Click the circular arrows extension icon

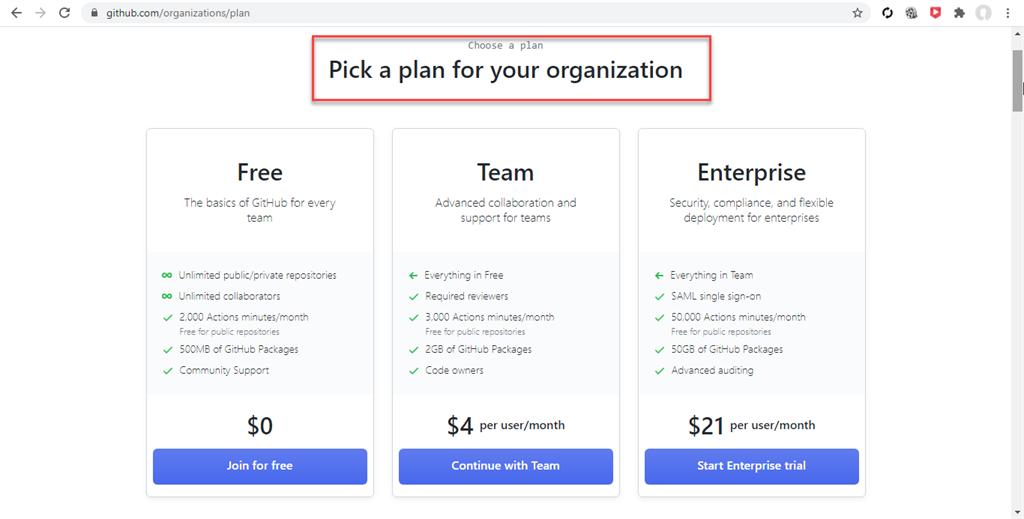pyautogui.click(x=887, y=13)
